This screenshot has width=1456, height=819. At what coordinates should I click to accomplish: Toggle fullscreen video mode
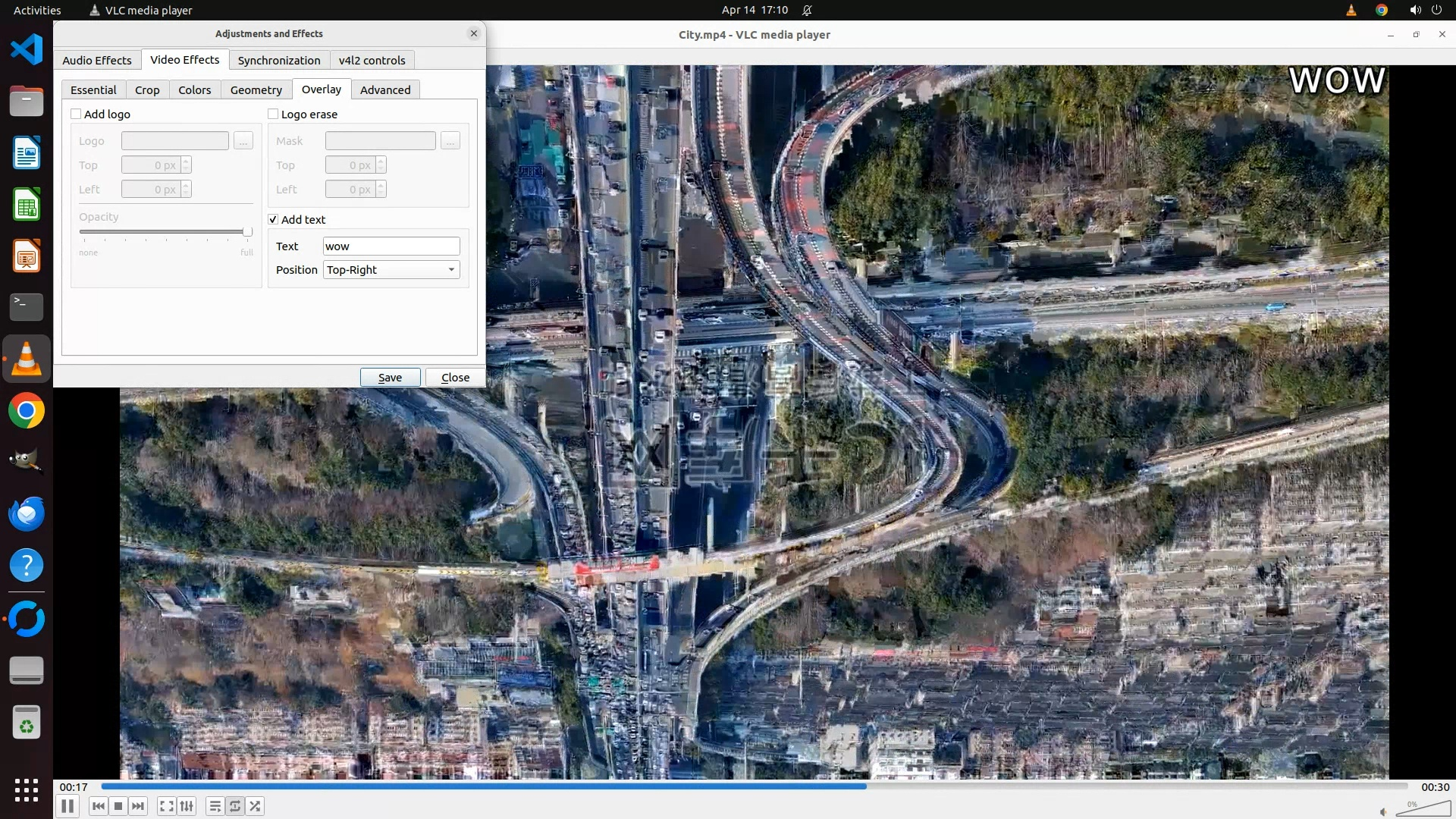(x=167, y=806)
